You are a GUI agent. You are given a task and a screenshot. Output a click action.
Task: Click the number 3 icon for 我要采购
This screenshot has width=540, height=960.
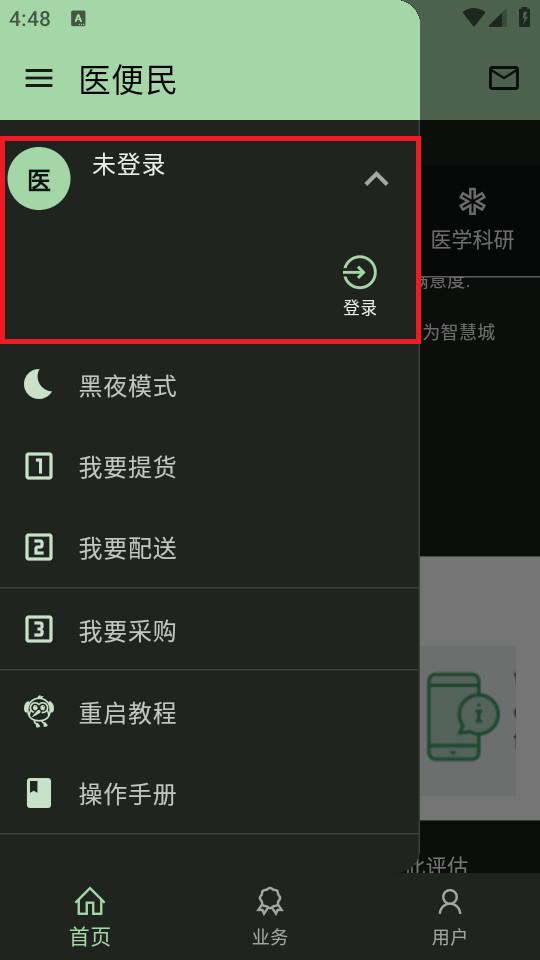click(x=39, y=629)
